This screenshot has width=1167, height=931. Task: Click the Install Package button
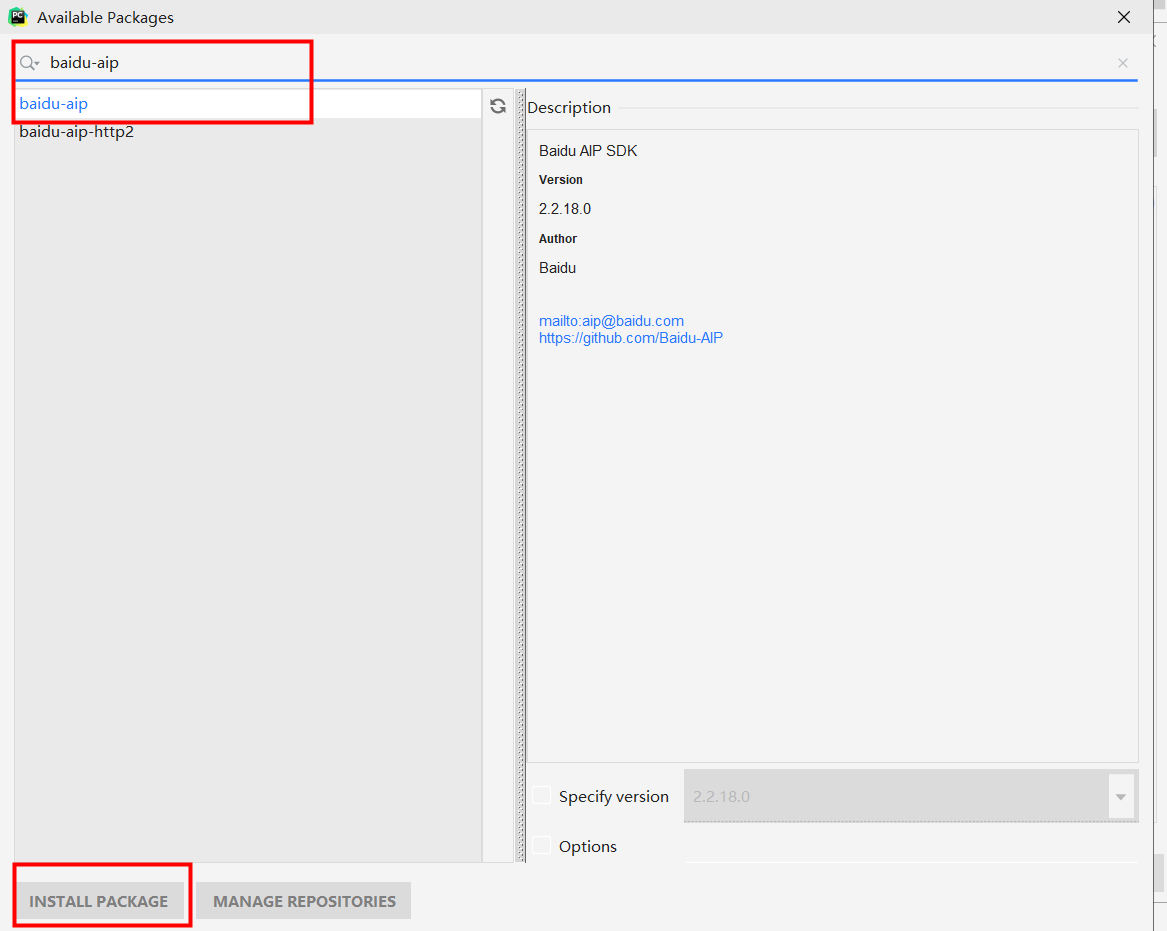click(x=98, y=901)
